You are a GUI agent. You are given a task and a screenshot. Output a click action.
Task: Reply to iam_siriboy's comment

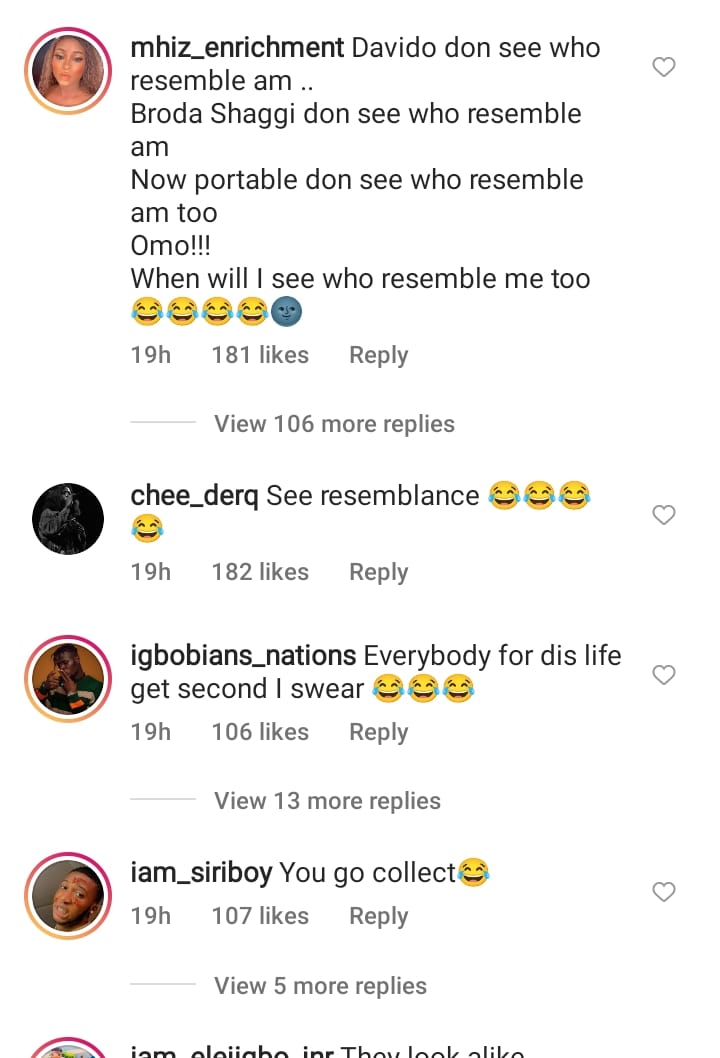pyautogui.click(x=378, y=916)
